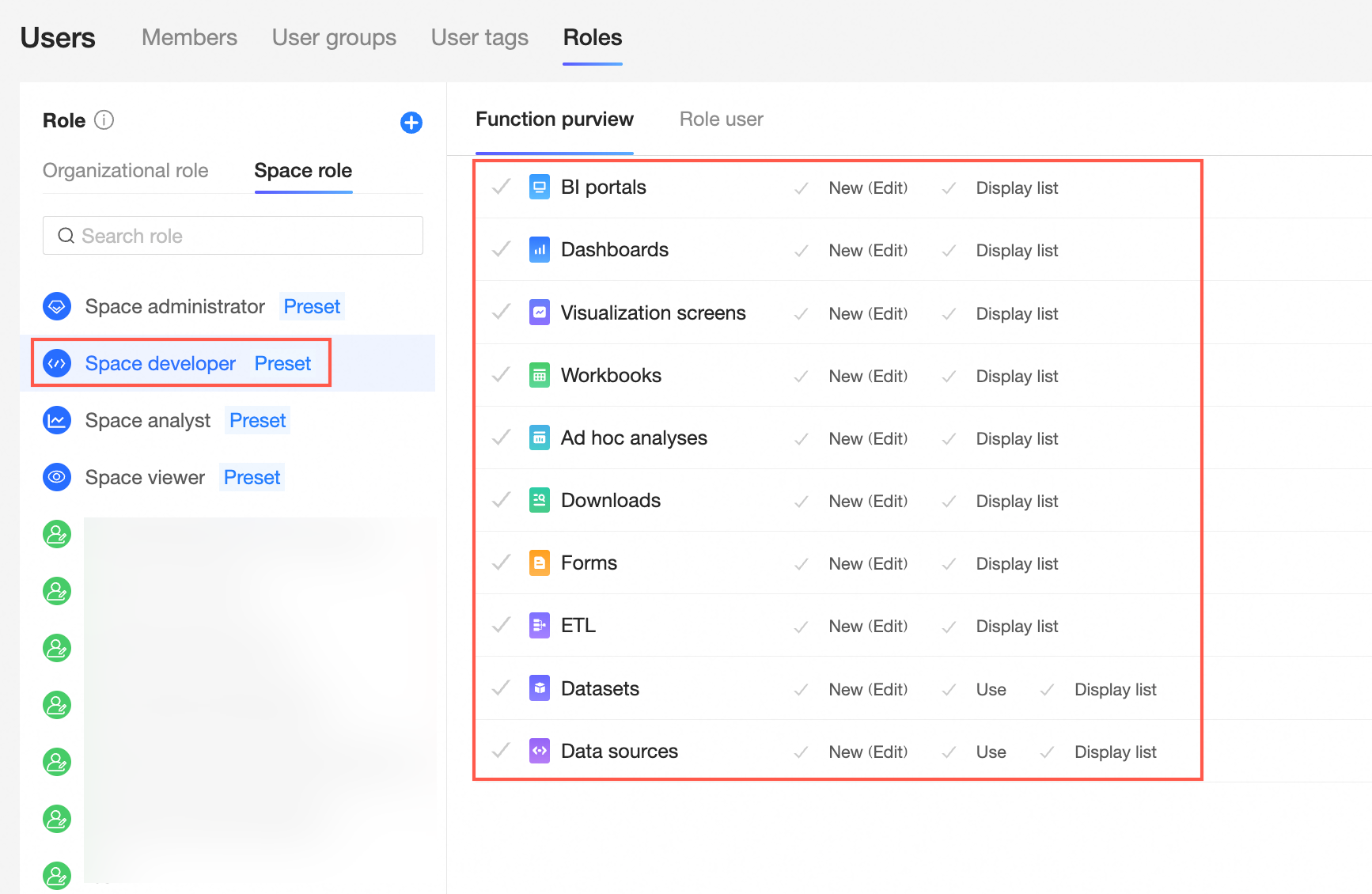Click New (Edit) text for Downloads
The image size is (1372, 894).
[868, 501]
